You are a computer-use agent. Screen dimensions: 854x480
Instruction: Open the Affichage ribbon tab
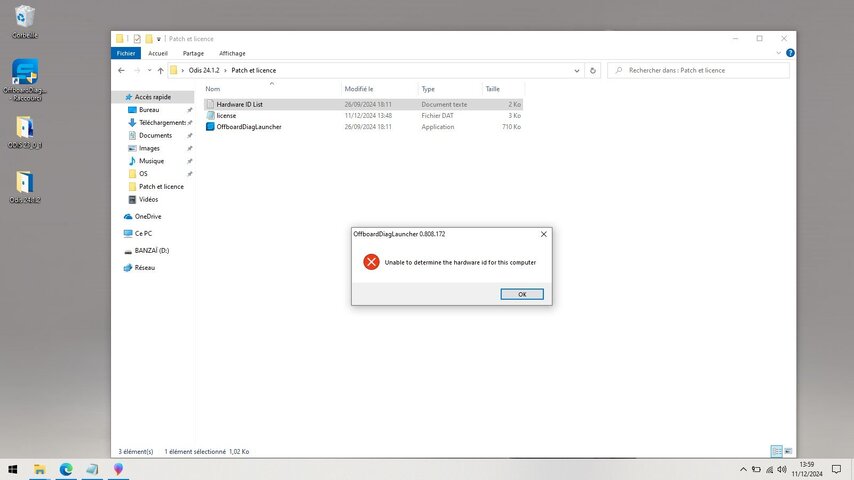(232, 53)
